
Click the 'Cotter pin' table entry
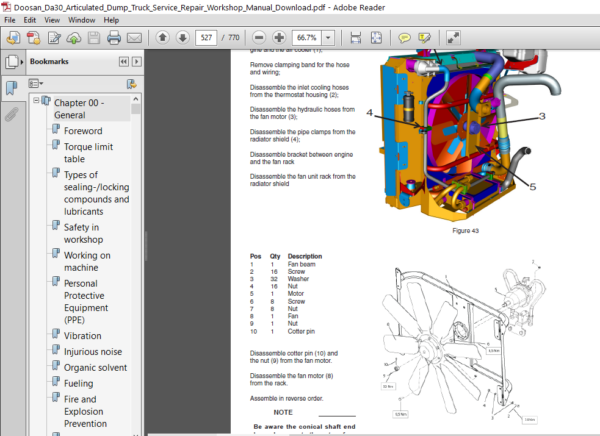pyautogui.click(x=301, y=331)
